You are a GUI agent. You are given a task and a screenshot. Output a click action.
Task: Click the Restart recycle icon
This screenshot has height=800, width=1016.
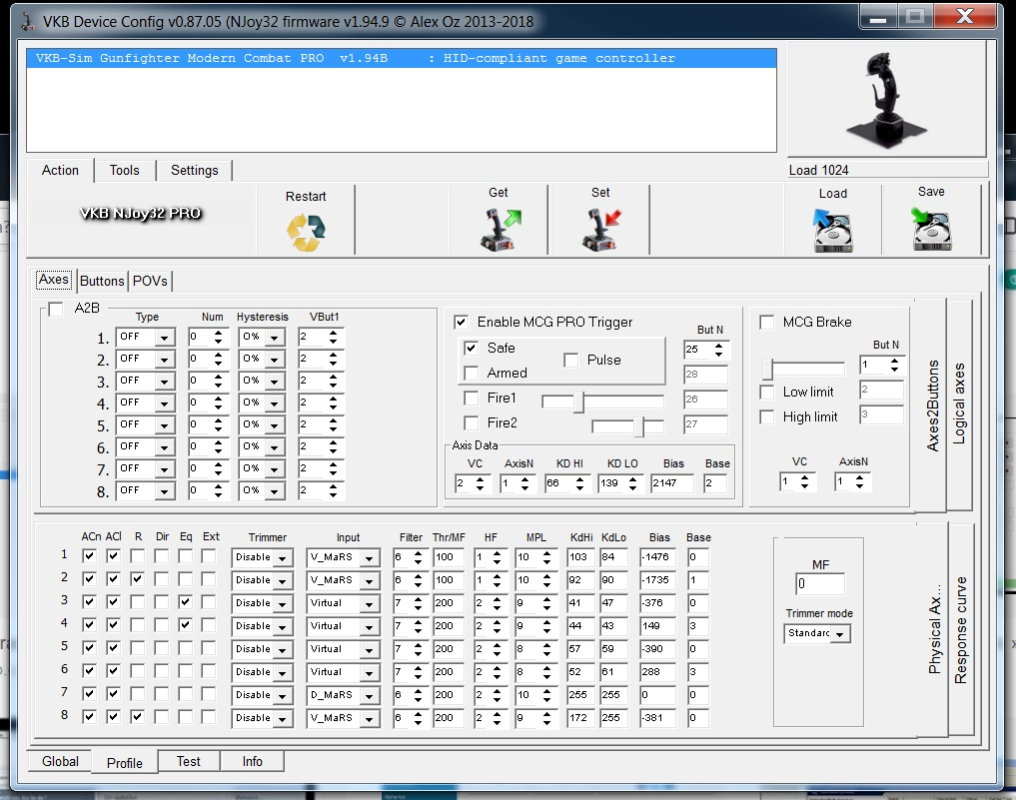pos(306,232)
